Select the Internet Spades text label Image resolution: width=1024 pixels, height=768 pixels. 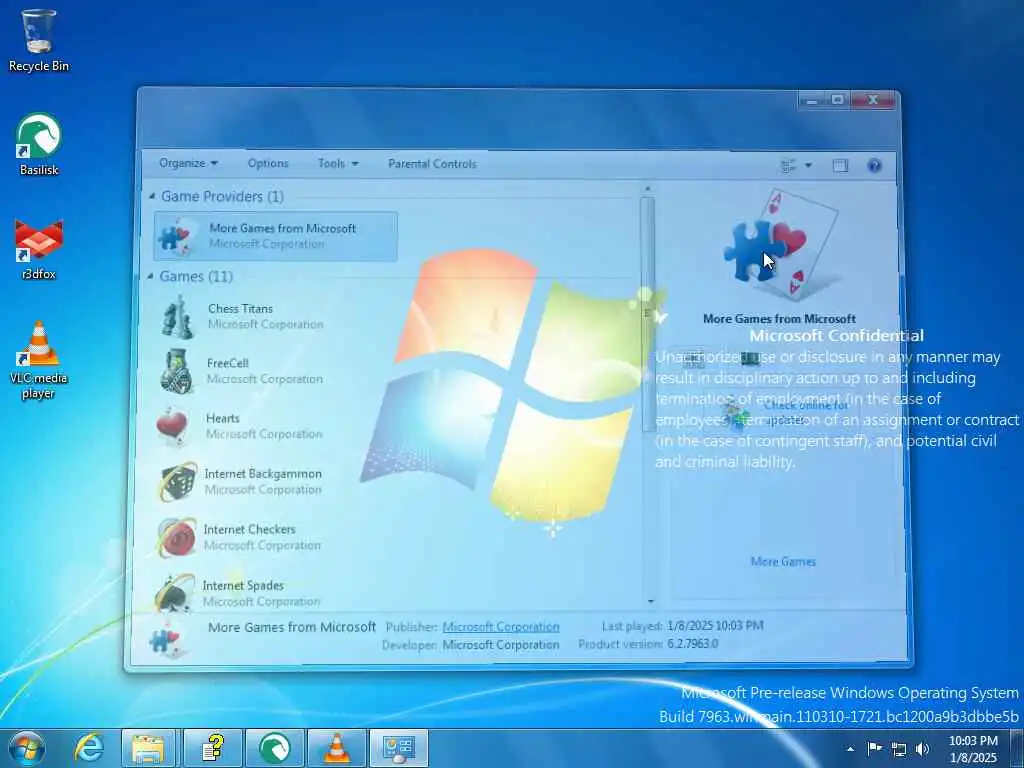tap(243, 585)
